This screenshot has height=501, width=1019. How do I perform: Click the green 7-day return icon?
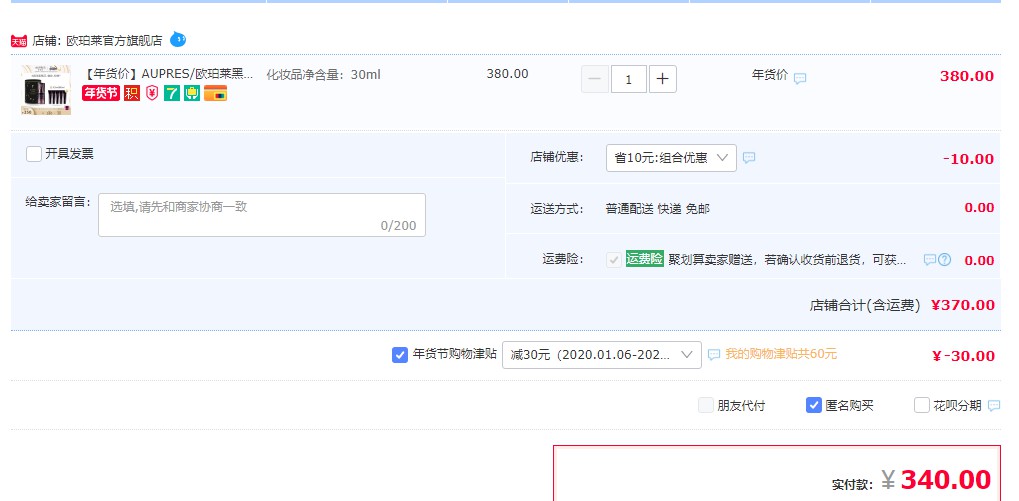coord(172,94)
